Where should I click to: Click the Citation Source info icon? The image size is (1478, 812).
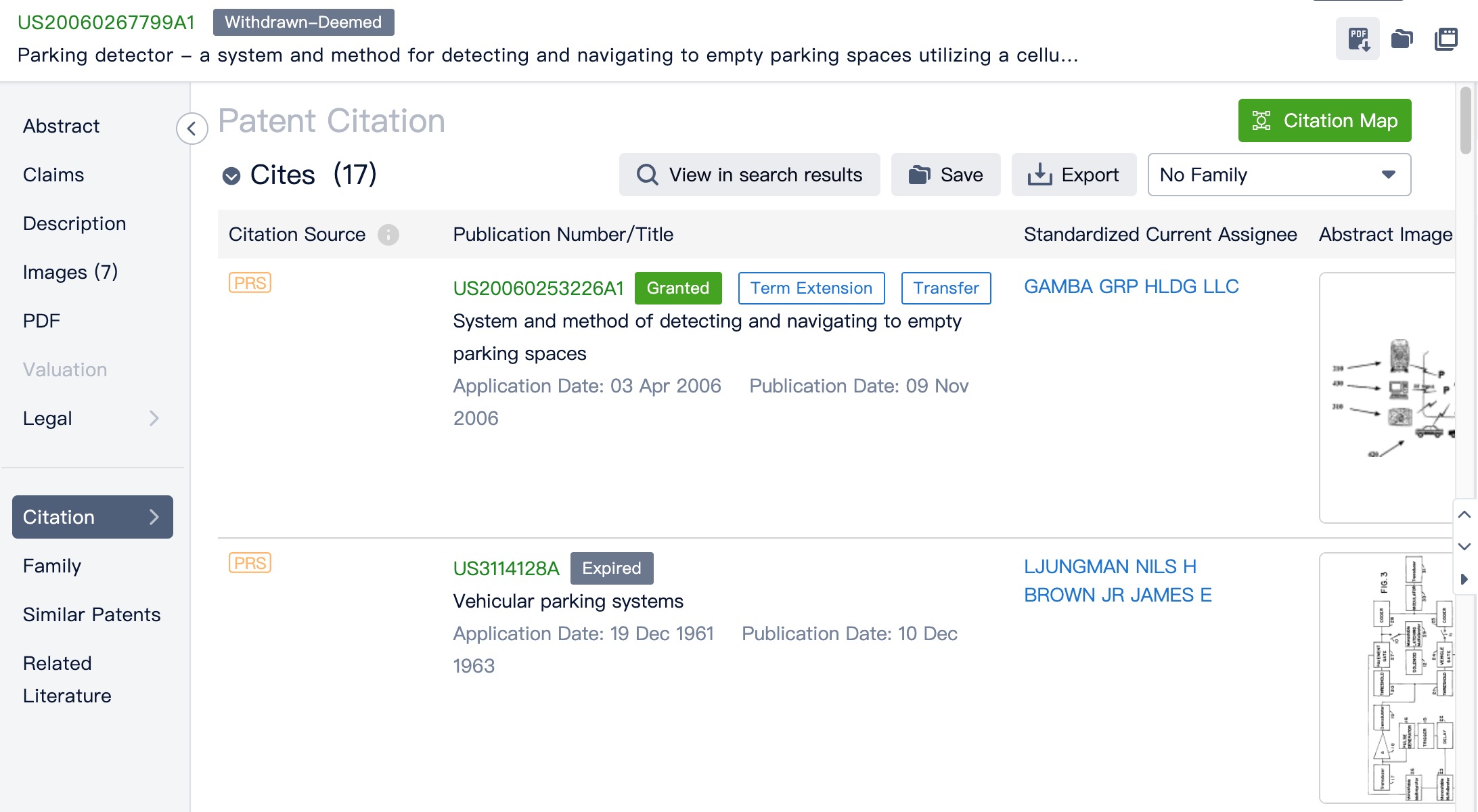coord(388,235)
